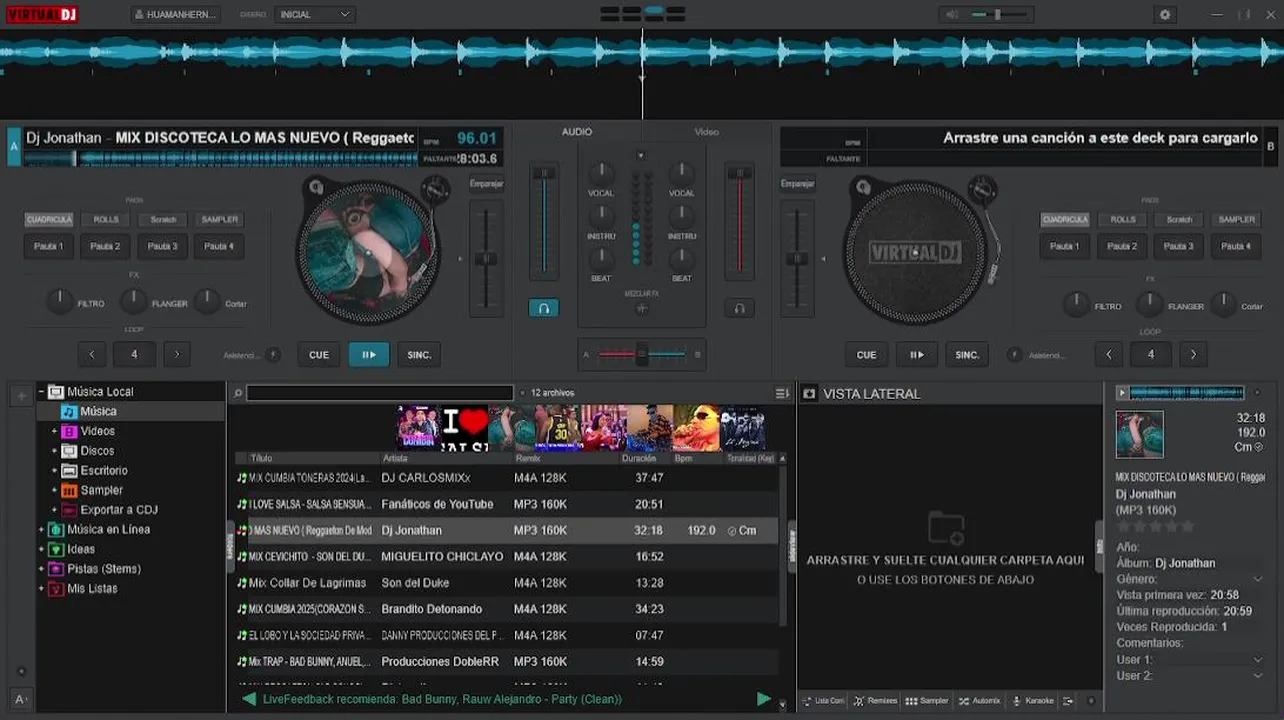Click the FILTRO knob on deck A

(x=60, y=300)
